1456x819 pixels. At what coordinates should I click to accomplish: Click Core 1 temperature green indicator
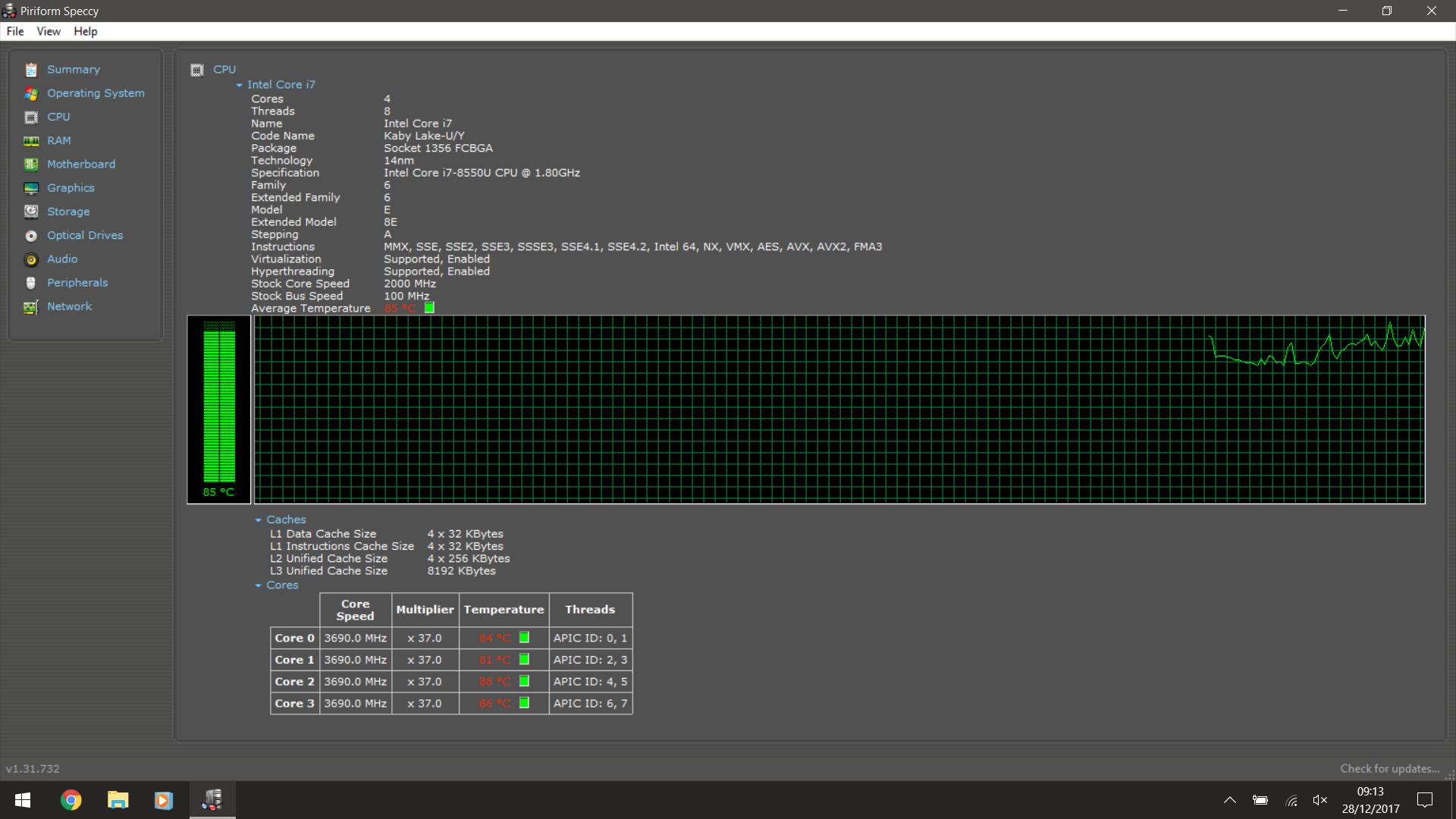coord(524,660)
